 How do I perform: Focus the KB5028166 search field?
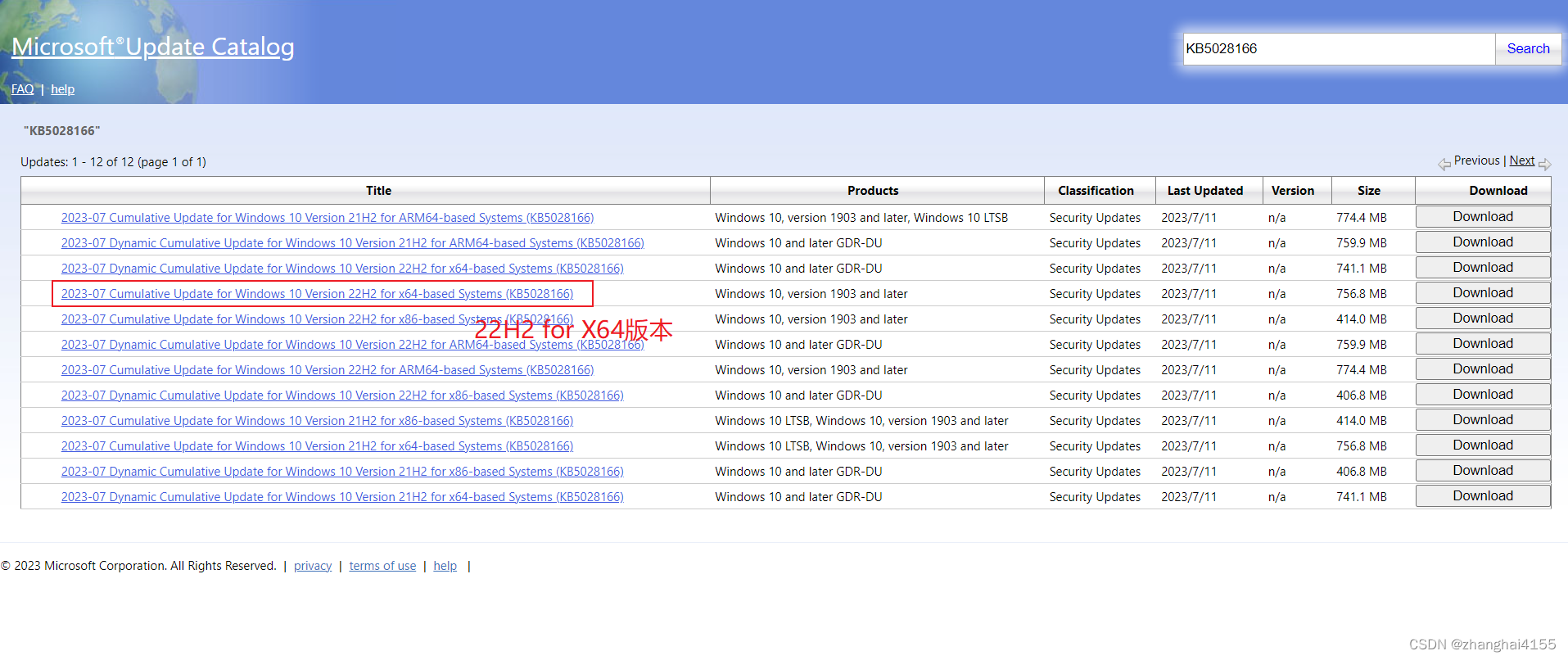click(x=1339, y=49)
